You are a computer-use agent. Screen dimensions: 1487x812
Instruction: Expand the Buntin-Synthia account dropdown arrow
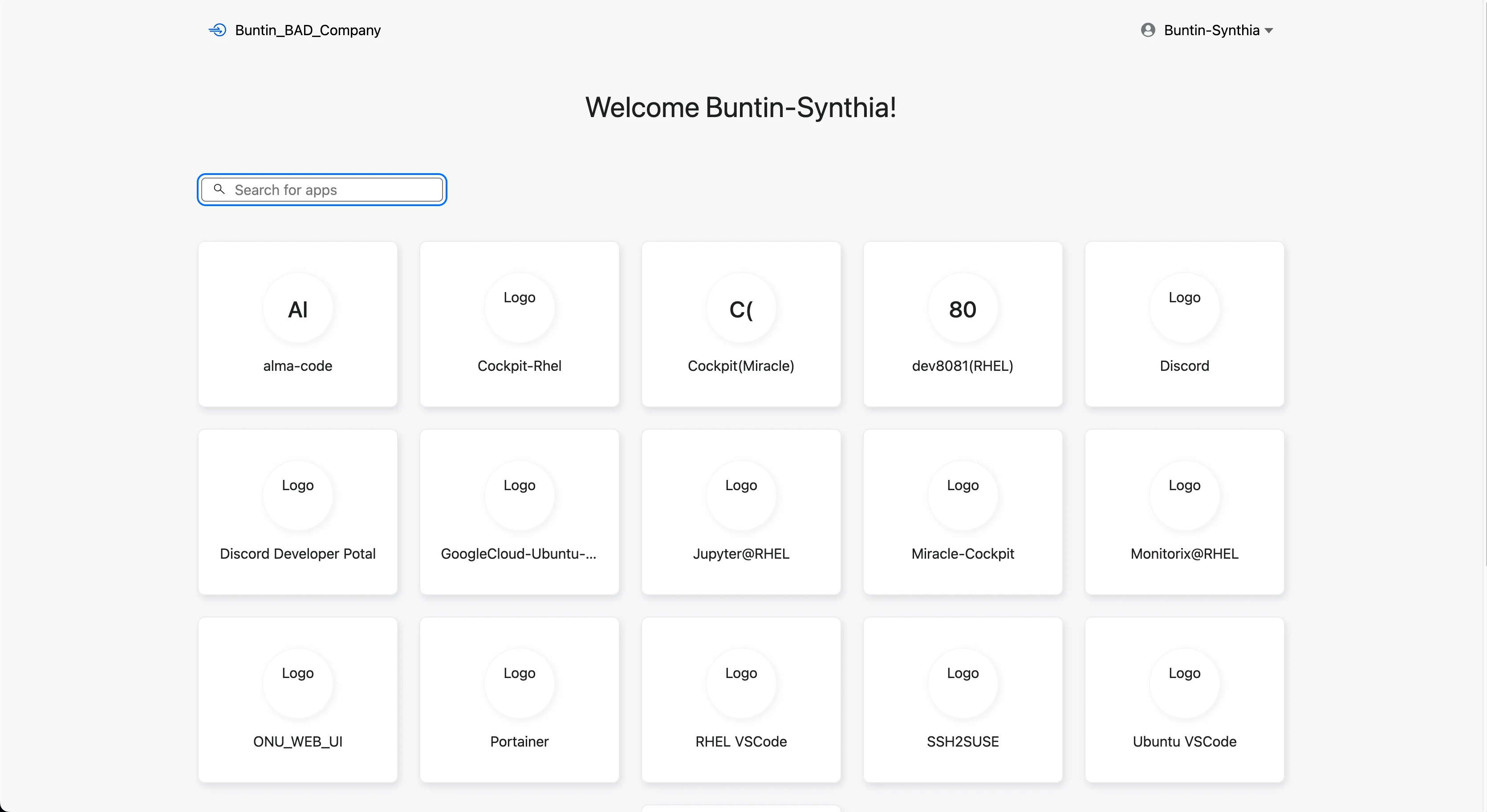coord(1269,31)
